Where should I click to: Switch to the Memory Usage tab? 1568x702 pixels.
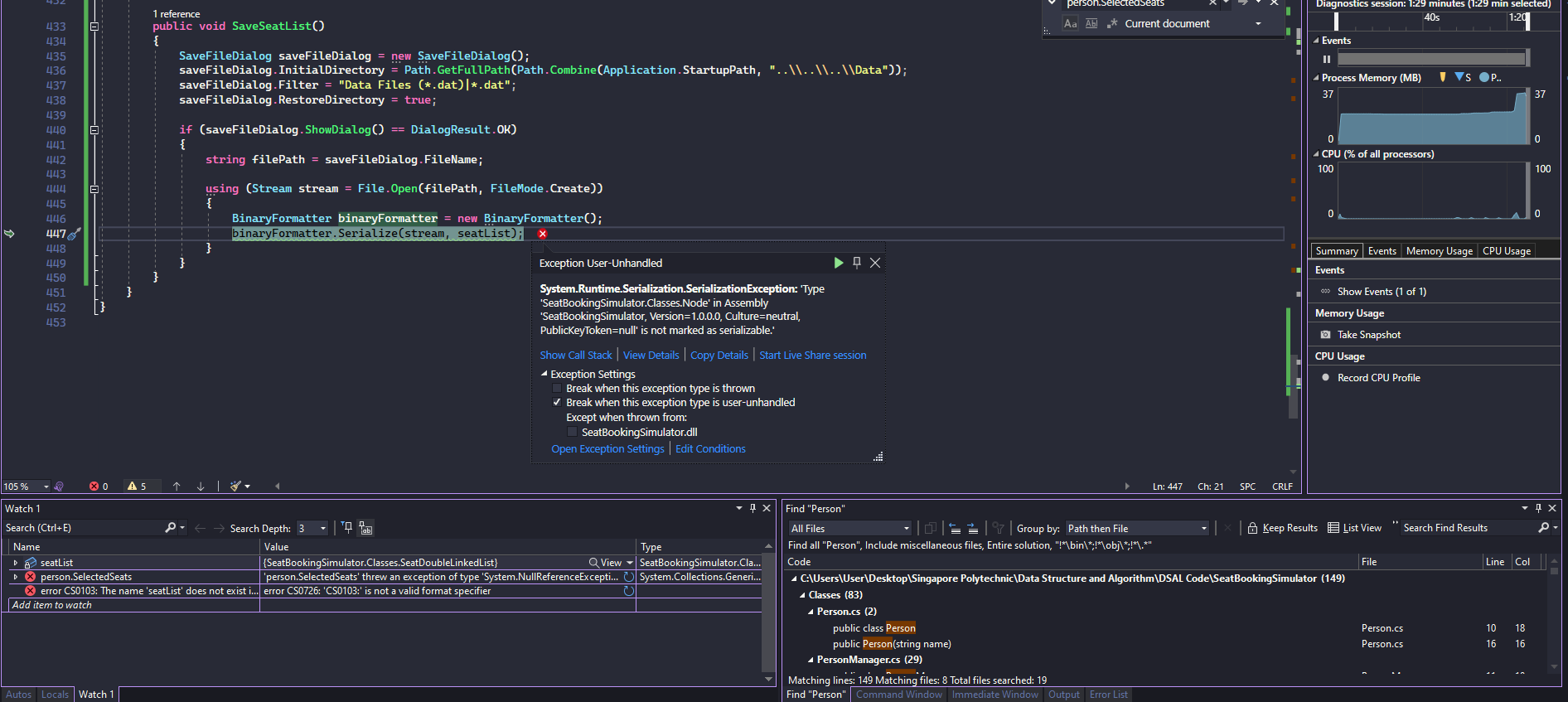pyautogui.click(x=1439, y=251)
